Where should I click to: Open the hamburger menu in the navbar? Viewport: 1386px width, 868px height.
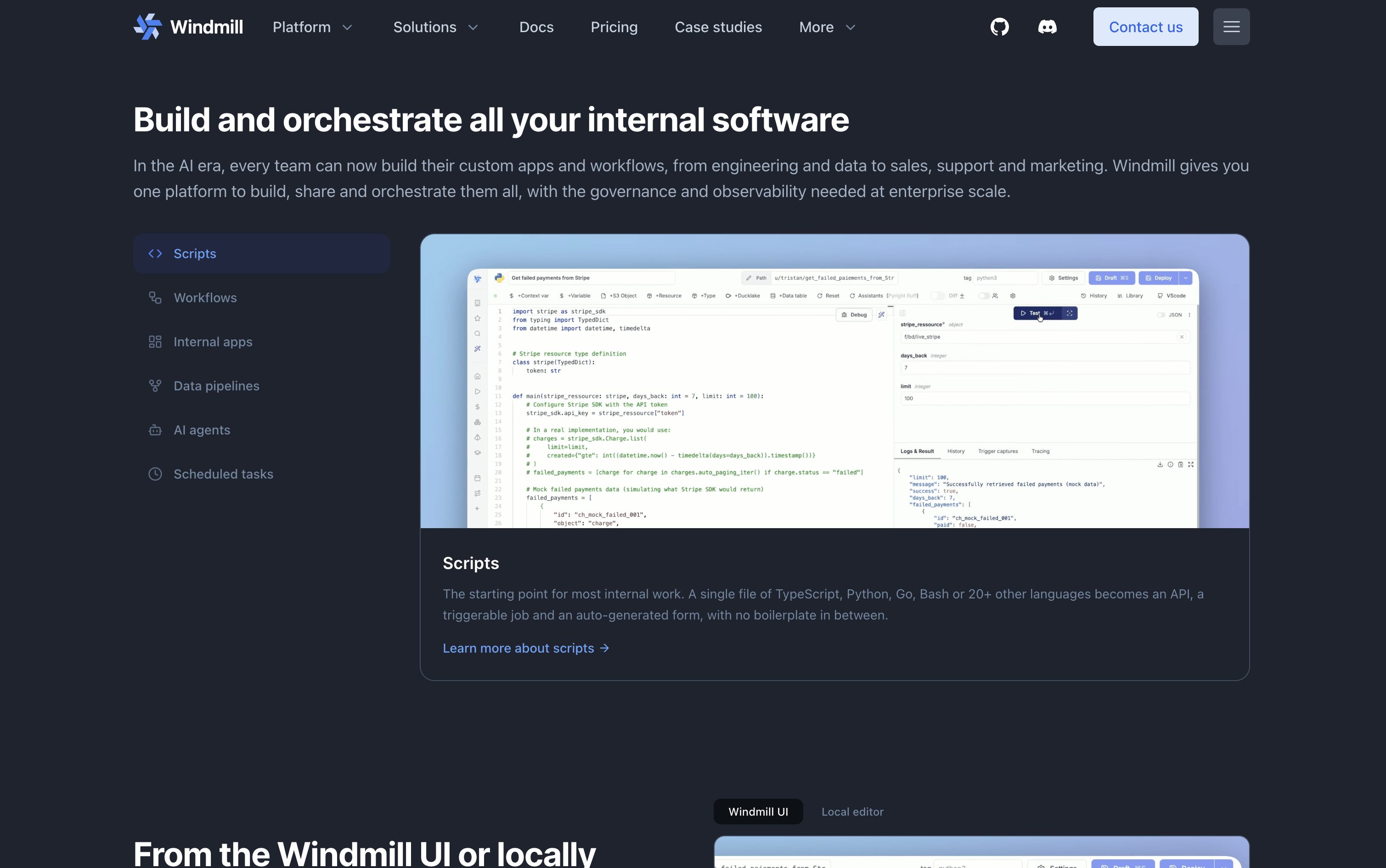tap(1231, 27)
